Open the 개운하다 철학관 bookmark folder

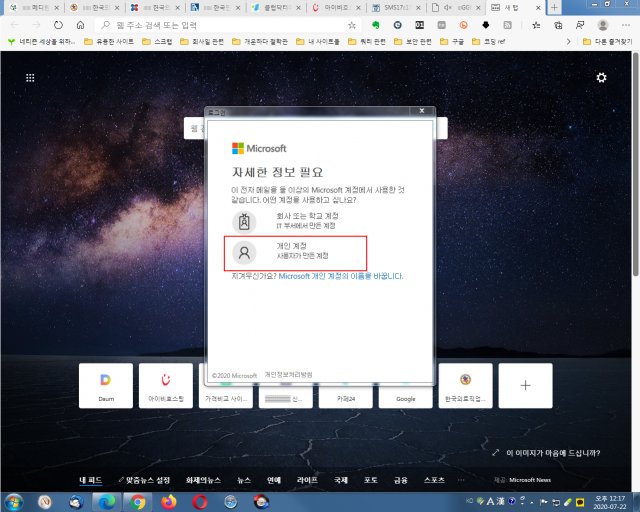(260, 42)
